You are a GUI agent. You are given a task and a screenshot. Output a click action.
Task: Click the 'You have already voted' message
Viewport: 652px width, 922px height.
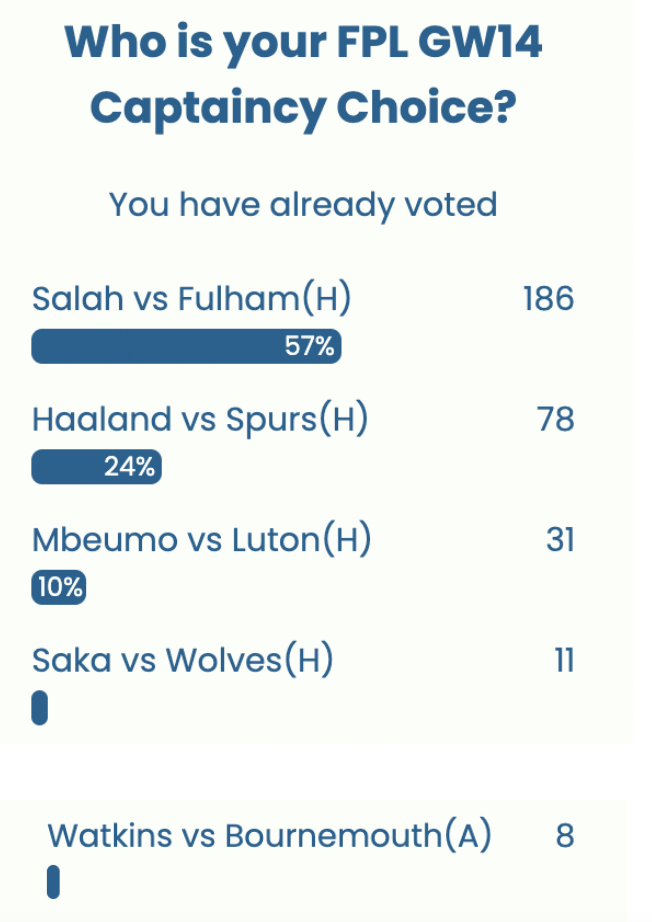coord(302,204)
